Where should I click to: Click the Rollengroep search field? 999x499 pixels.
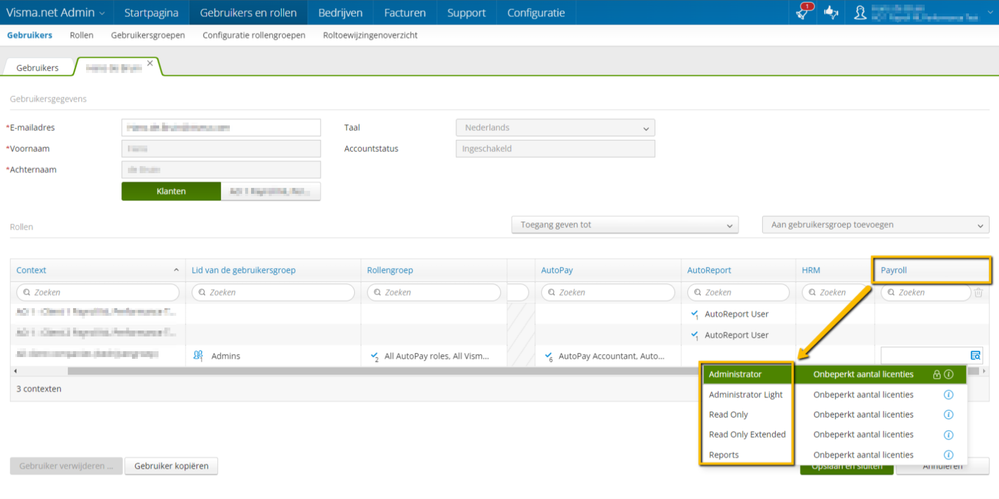coord(434,293)
